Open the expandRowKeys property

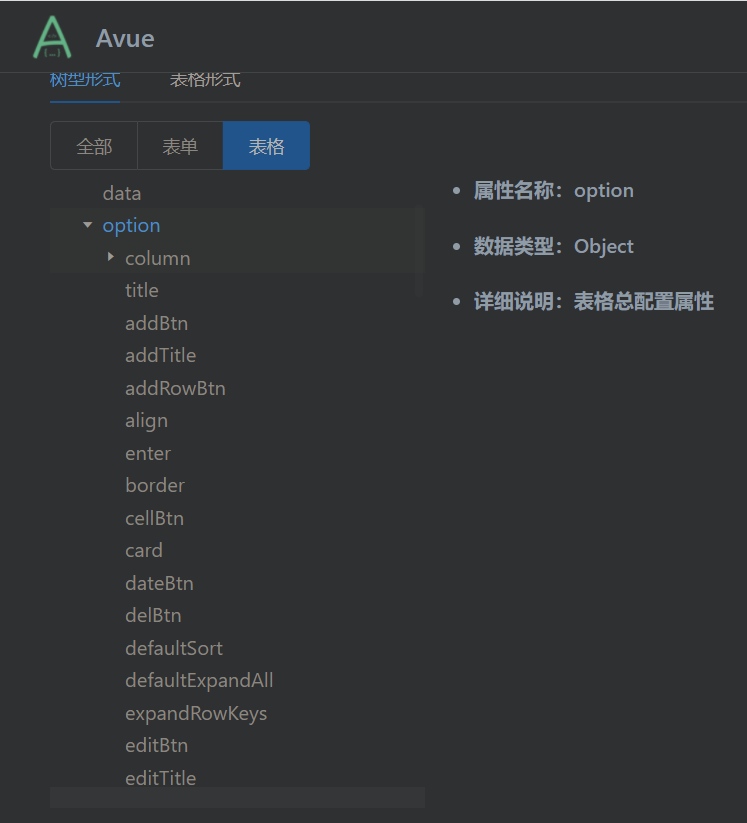196,713
